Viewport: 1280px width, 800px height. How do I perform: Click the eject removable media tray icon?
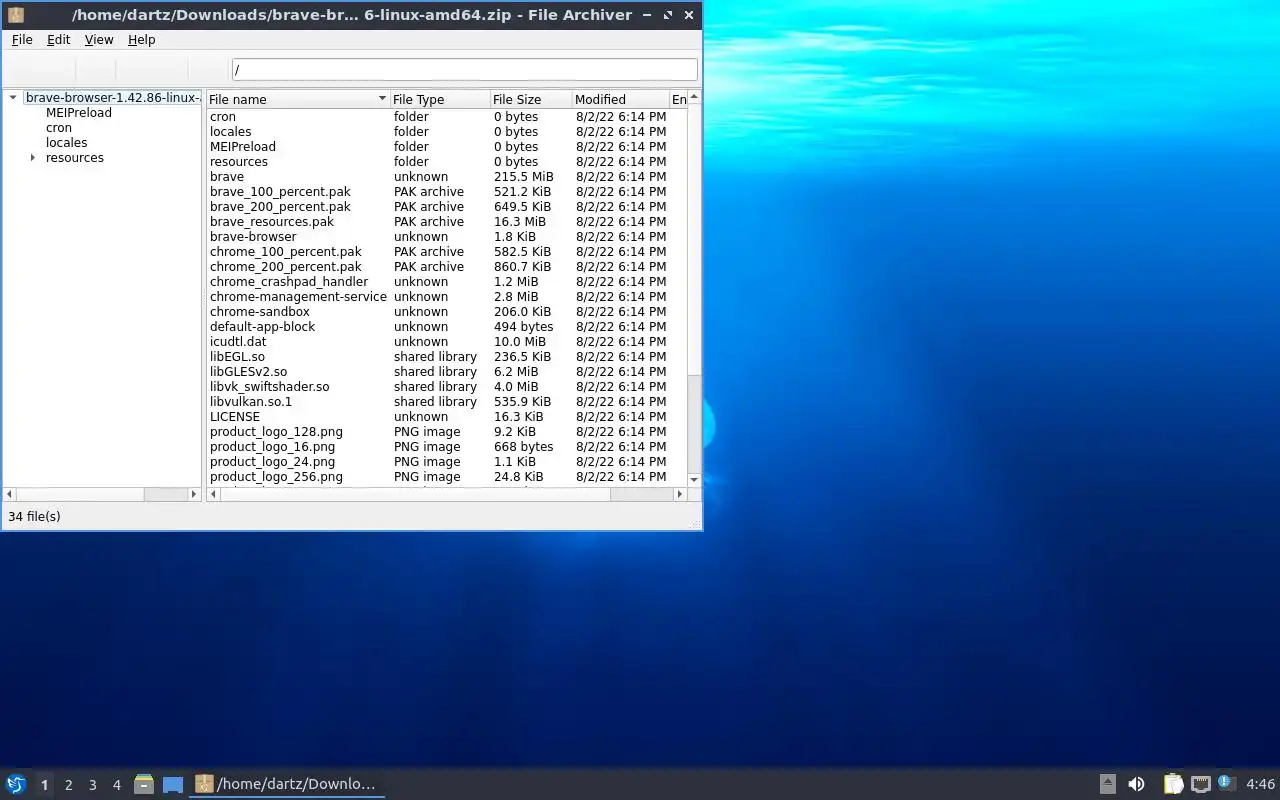click(x=1108, y=784)
